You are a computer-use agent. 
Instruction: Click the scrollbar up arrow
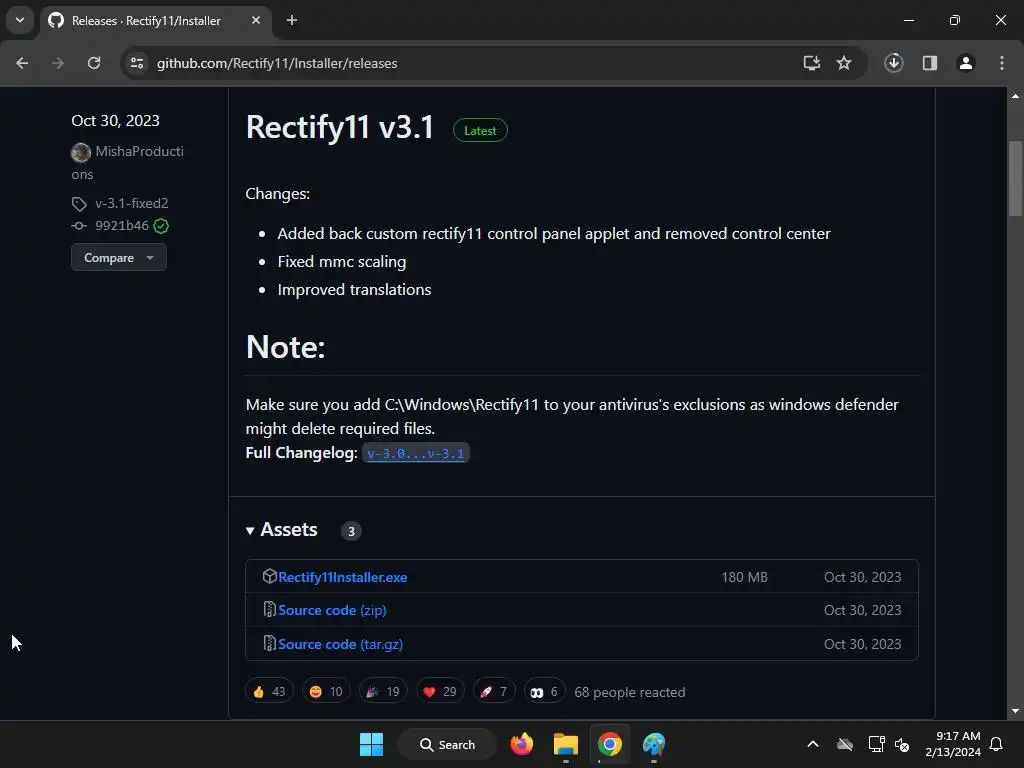tap(1015, 96)
